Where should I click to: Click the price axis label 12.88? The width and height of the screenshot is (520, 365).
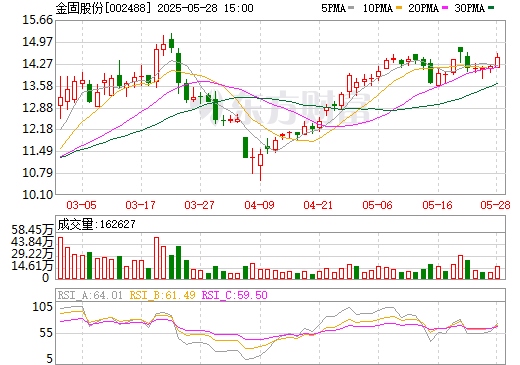click(x=38, y=108)
